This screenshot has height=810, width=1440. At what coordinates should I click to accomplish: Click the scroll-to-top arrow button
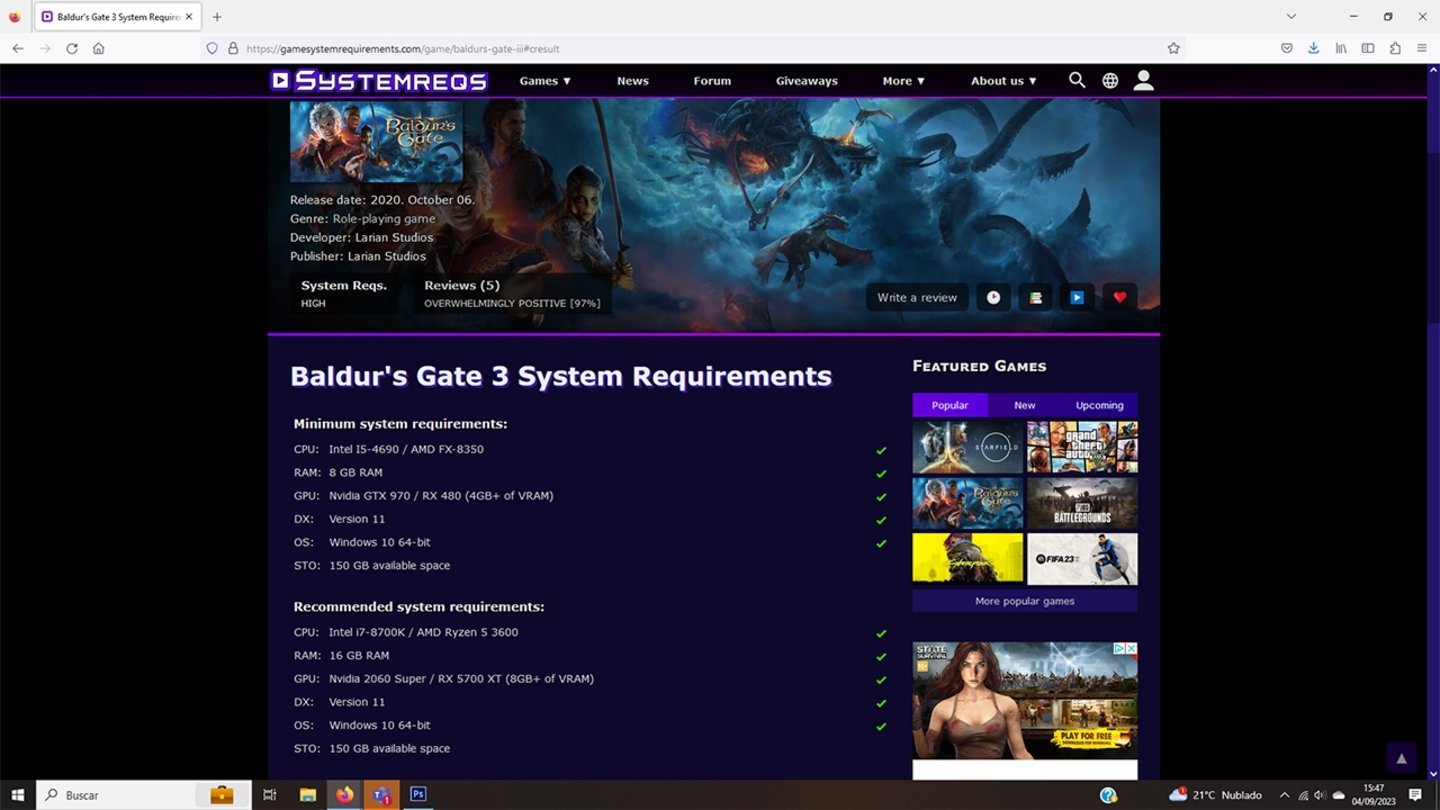[x=1401, y=758]
